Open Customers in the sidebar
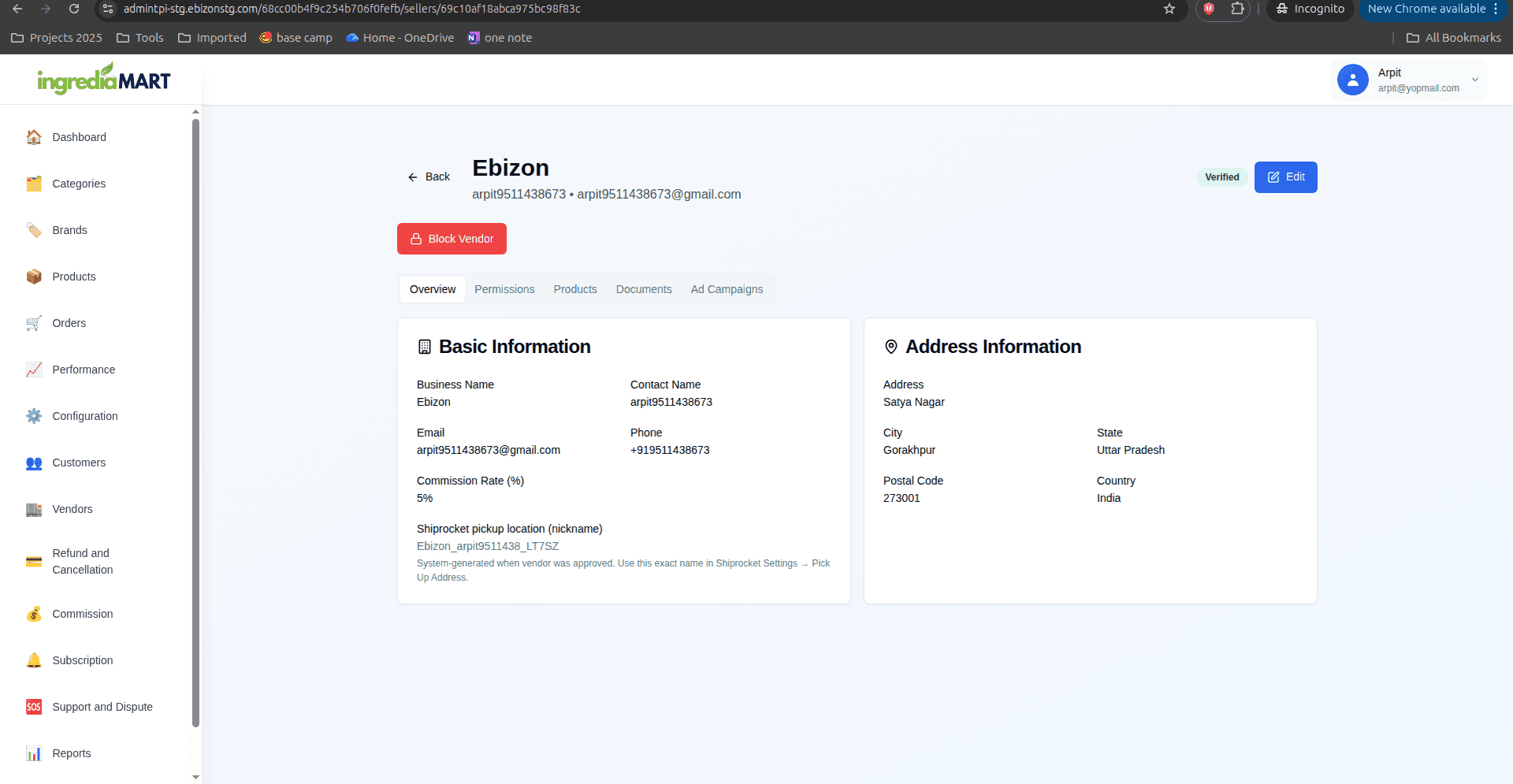 click(x=79, y=463)
